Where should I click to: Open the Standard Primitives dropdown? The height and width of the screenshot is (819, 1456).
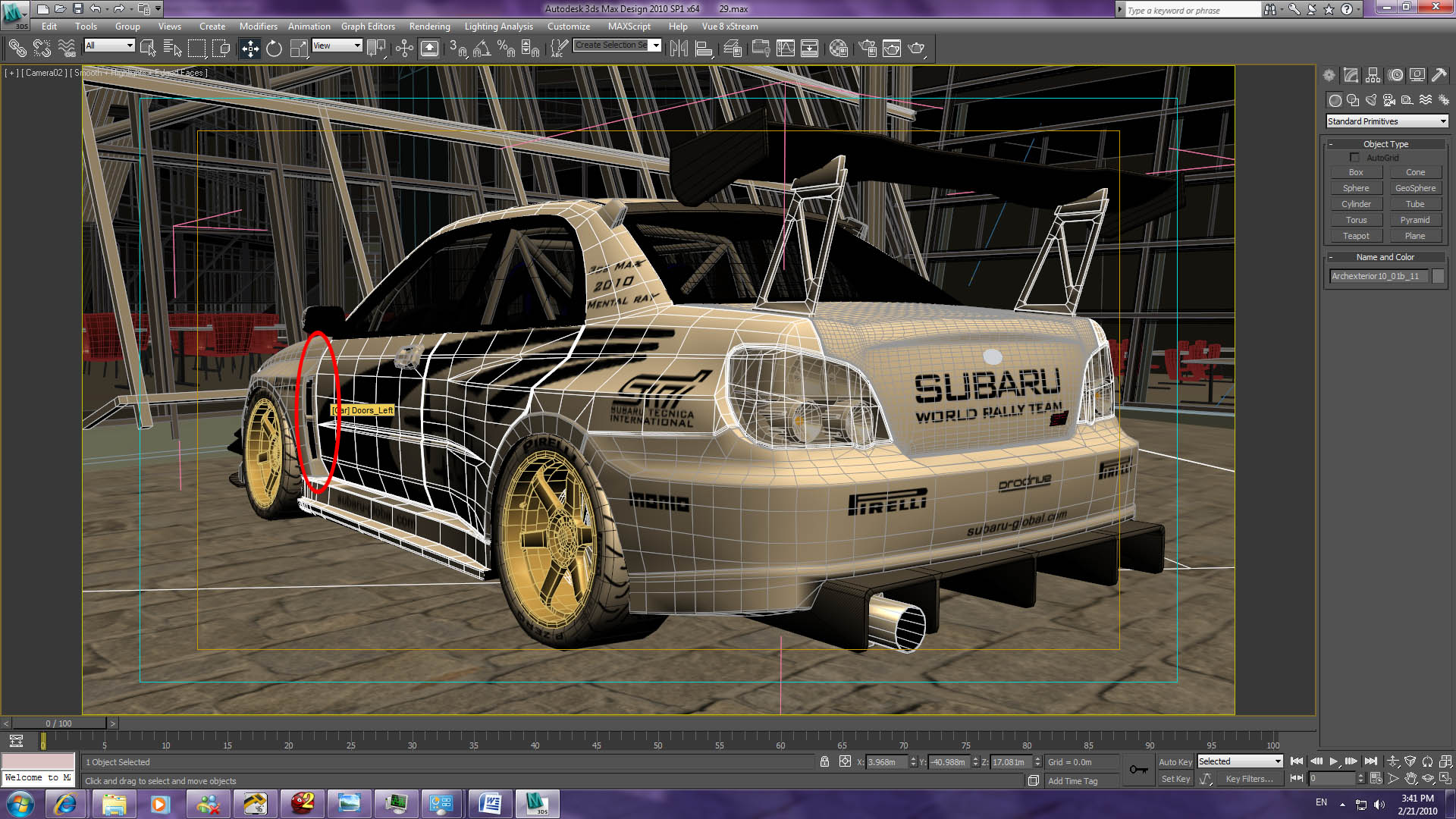point(1387,121)
